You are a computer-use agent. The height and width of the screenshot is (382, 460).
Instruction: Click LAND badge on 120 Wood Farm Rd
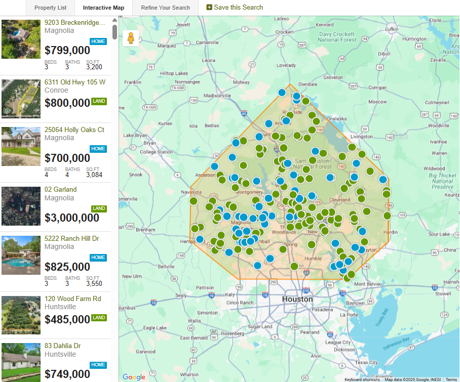(x=99, y=318)
